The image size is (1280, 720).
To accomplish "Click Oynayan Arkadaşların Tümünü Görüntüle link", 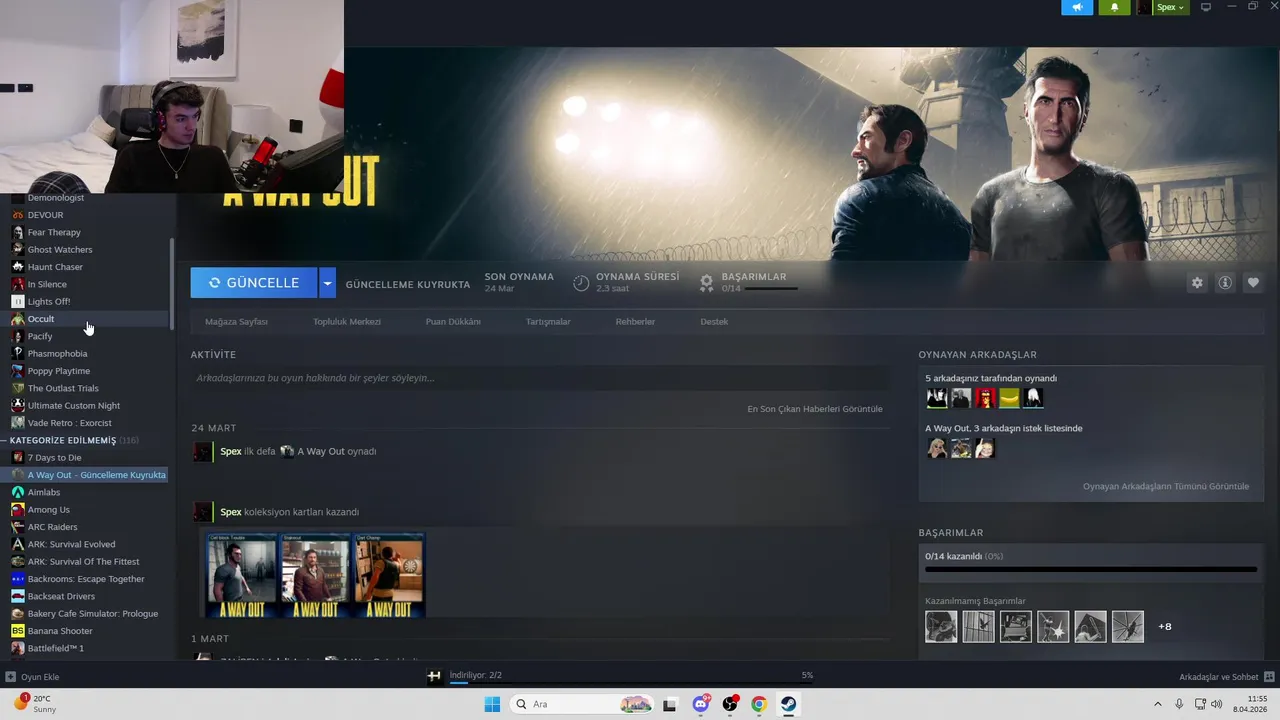I will pos(1166,487).
